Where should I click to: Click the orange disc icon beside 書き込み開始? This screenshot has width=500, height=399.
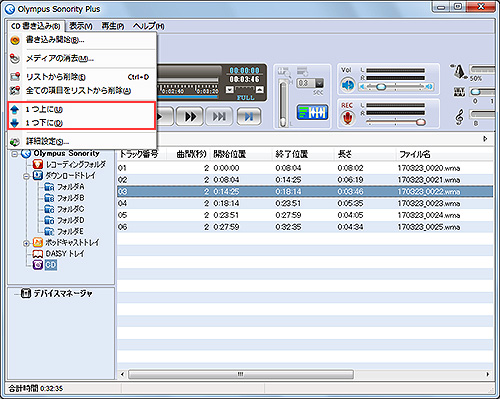pyautogui.click(x=15, y=40)
